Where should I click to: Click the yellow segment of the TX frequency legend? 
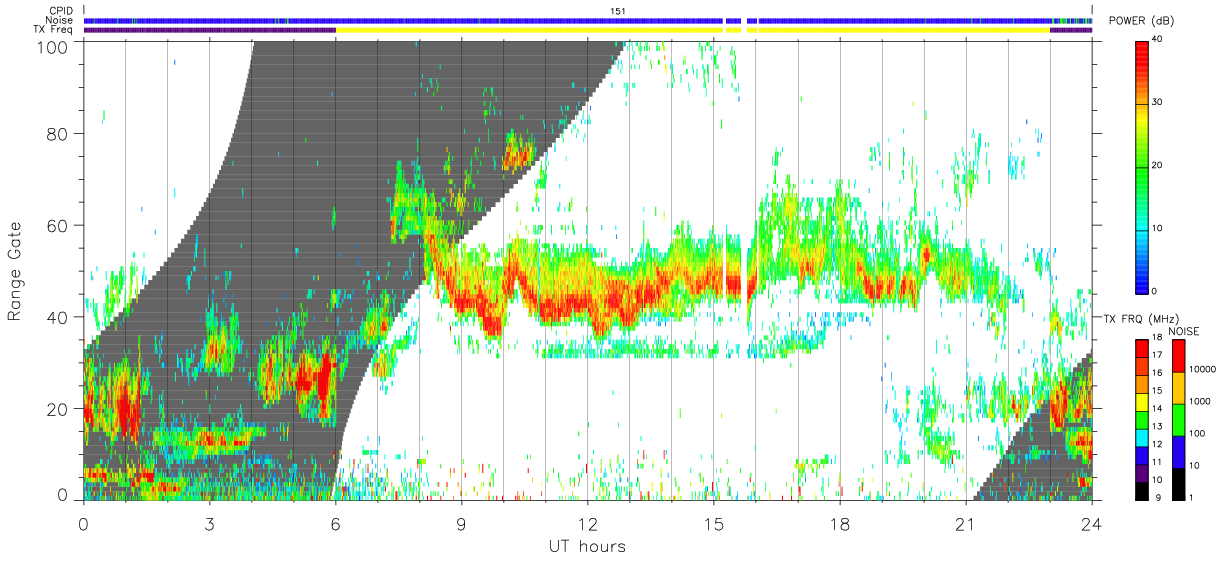(x=1142, y=400)
